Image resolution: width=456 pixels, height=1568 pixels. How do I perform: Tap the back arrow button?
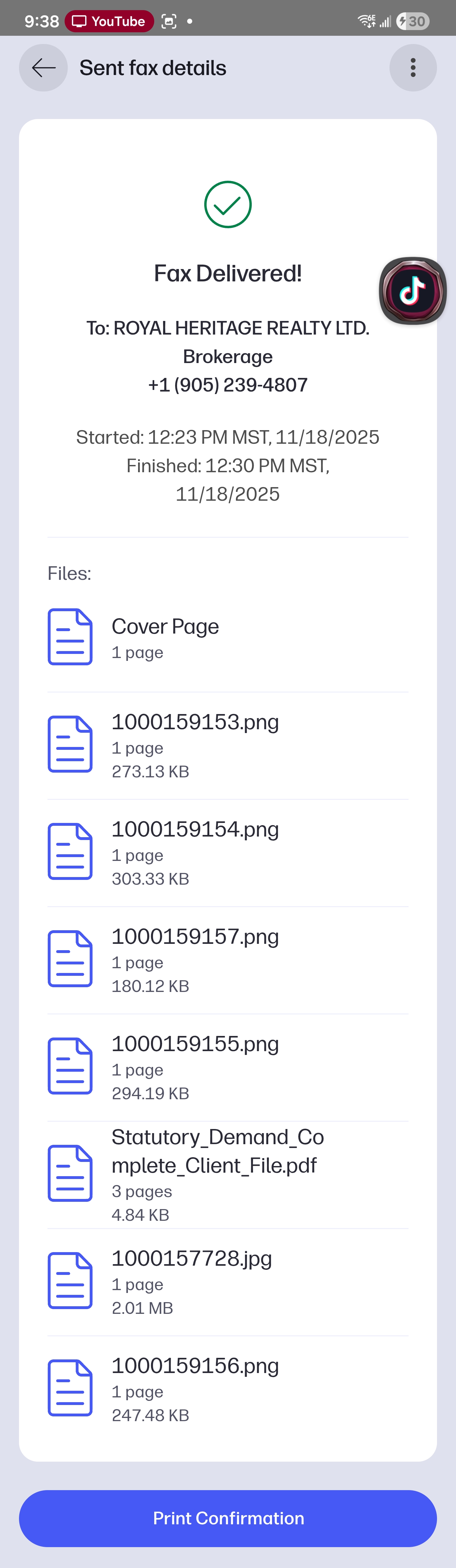pos(43,67)
